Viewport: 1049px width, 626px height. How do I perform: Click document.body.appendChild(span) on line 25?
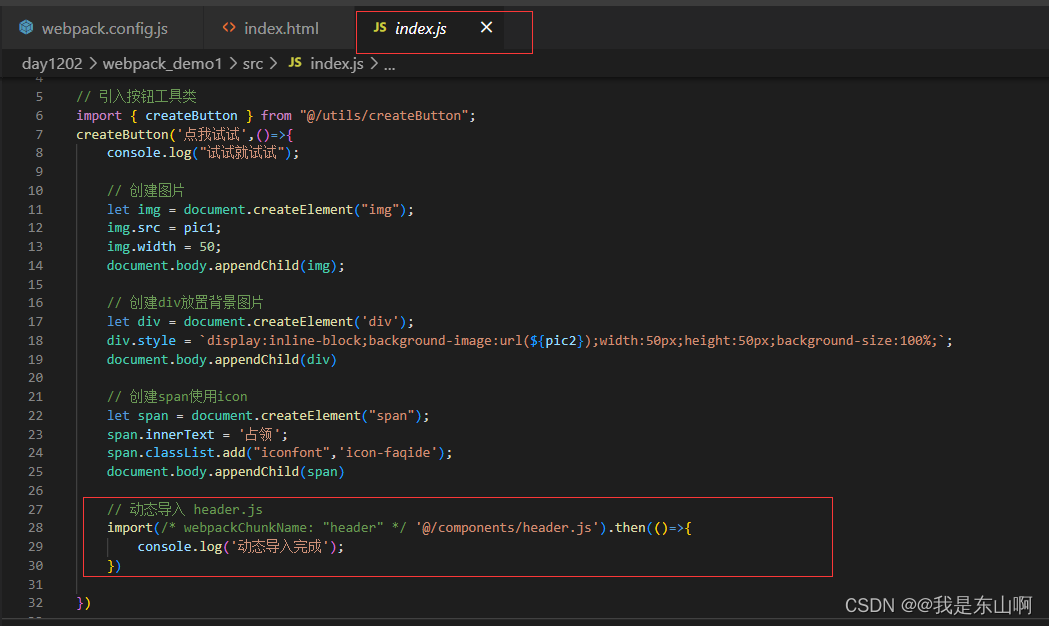(x=226, y=472)
